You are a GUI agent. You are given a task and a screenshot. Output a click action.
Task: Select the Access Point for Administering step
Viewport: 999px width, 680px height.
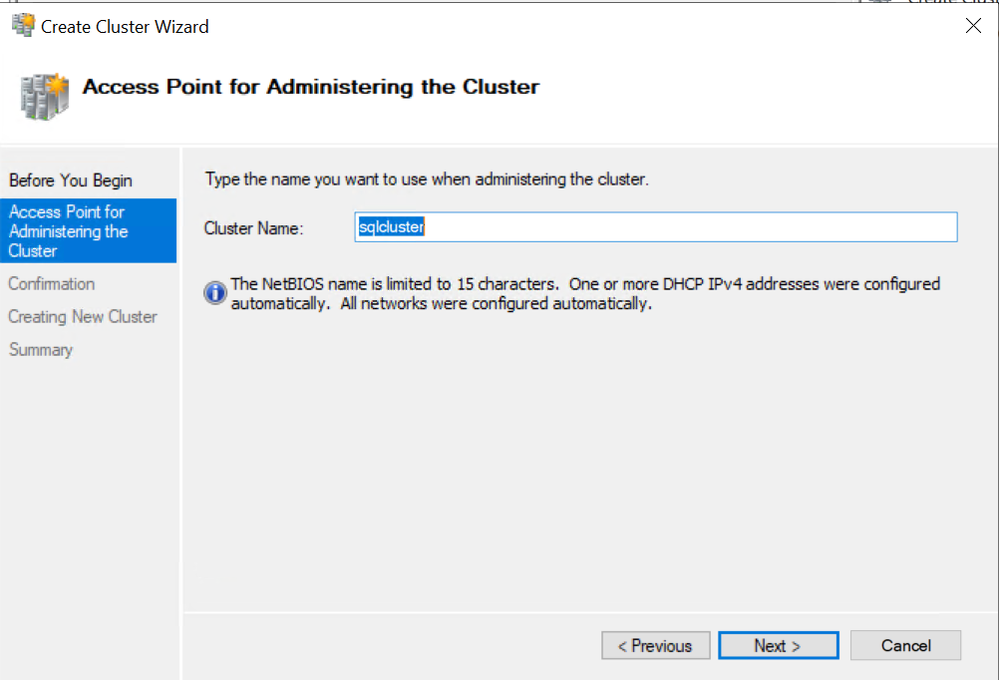(x=89, y=231)
